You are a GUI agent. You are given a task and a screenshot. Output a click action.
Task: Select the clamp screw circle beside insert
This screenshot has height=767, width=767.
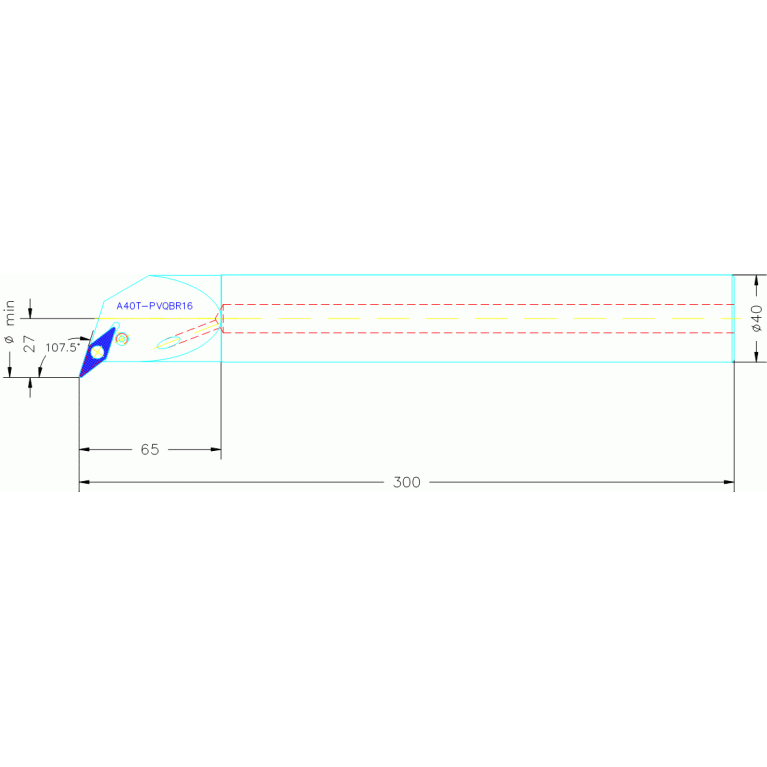[x=122, y=339]
